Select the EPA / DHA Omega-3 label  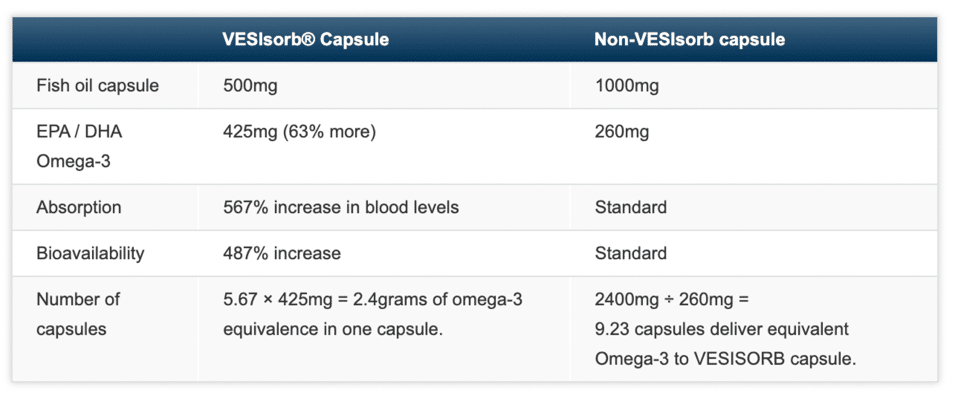[x=79, y=143]
